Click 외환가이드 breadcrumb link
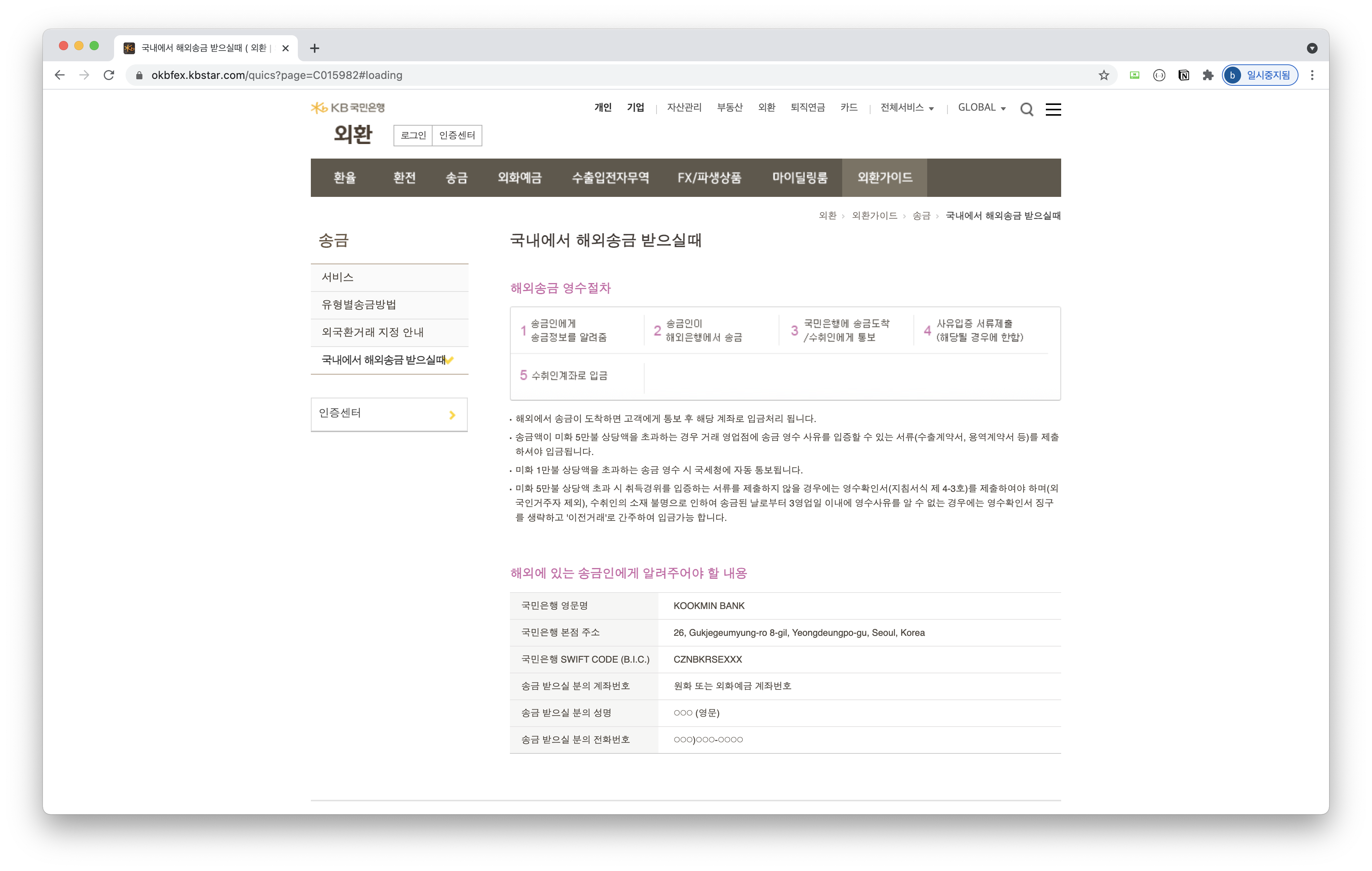The width and height of the screenshot is (1372, 871). (x=874, y=216)
